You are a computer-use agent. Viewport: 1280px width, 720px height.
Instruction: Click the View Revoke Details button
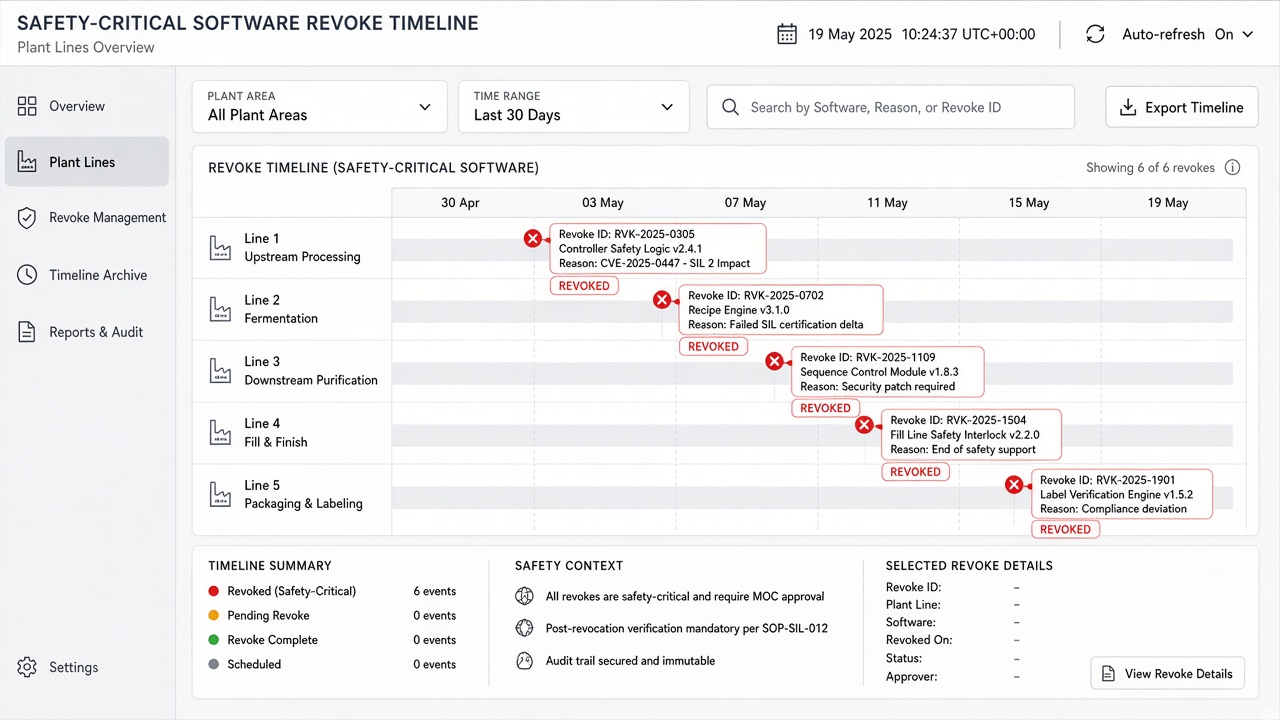point(1167,674)
